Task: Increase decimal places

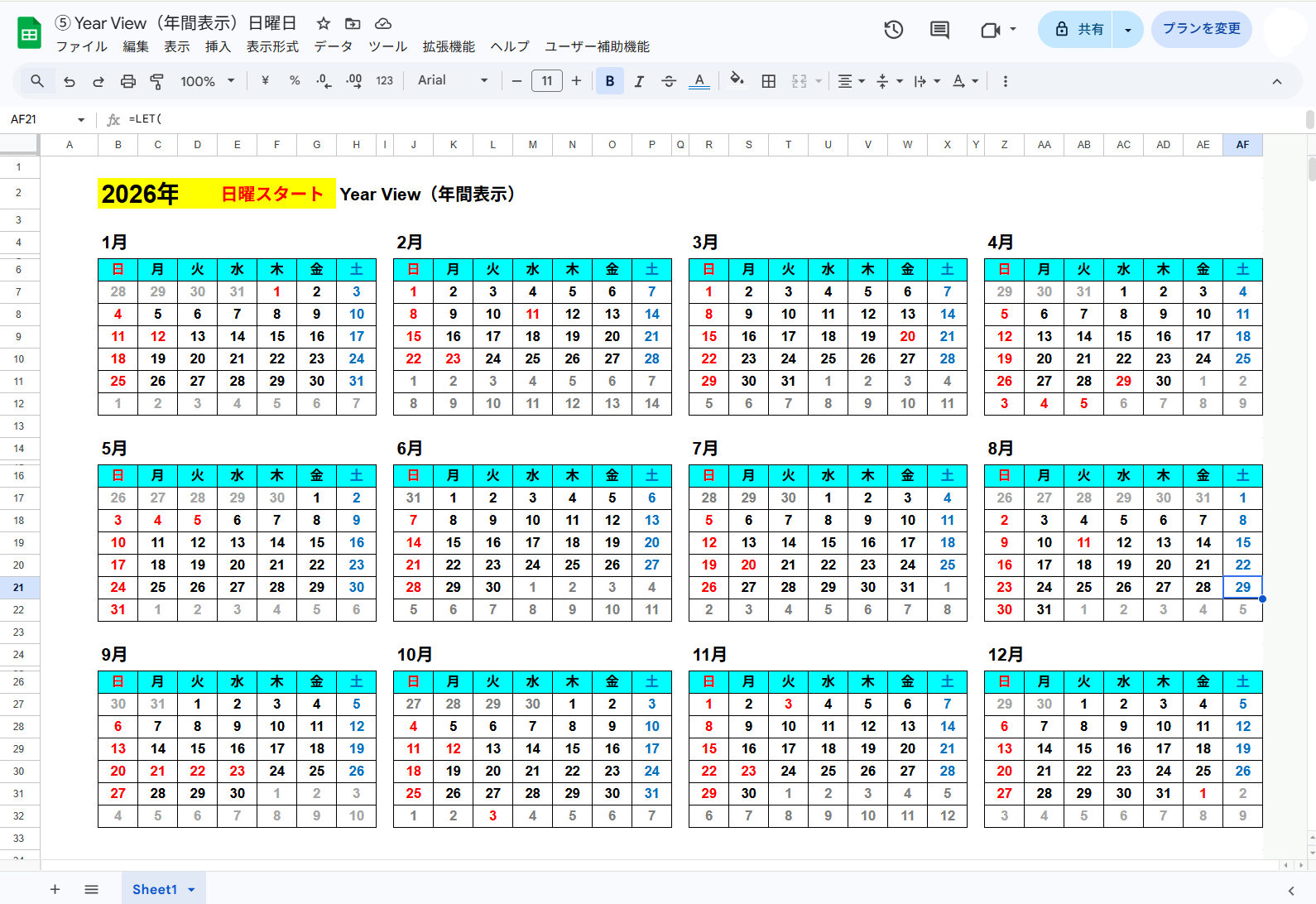Action: pyautogui.click(x=353, y=80)
